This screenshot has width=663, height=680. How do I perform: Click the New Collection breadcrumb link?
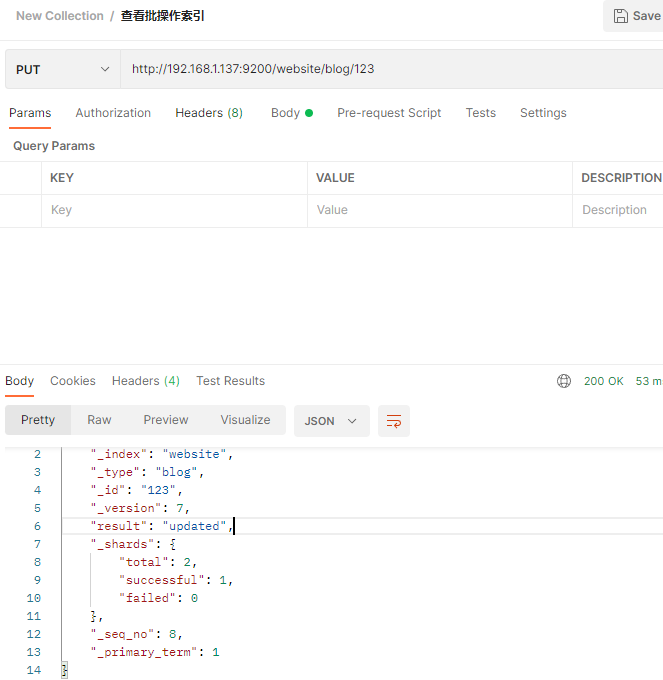60,16
